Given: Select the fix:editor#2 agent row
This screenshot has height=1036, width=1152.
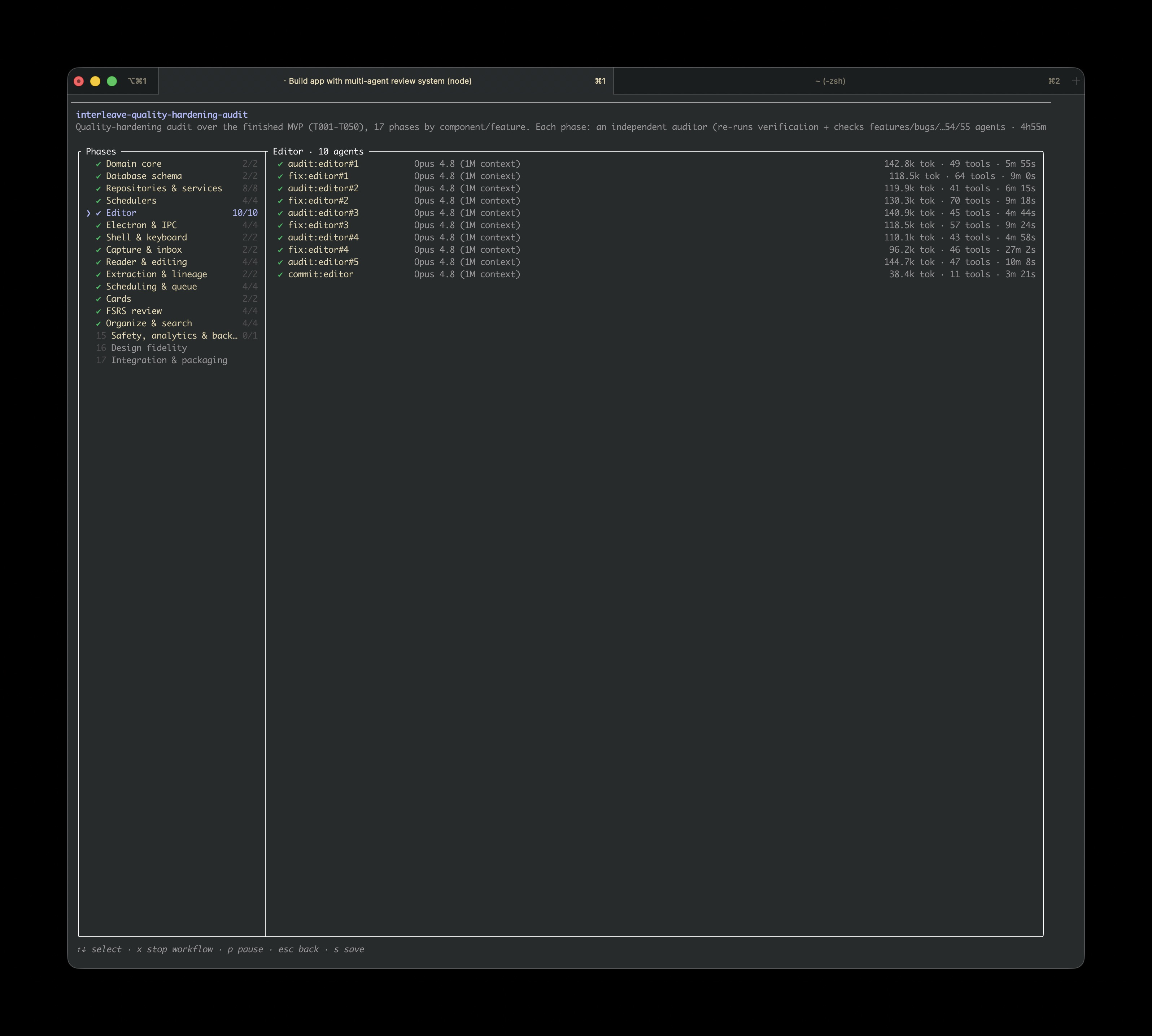Looking at the screenshot, I should click(x=656, y=200).
